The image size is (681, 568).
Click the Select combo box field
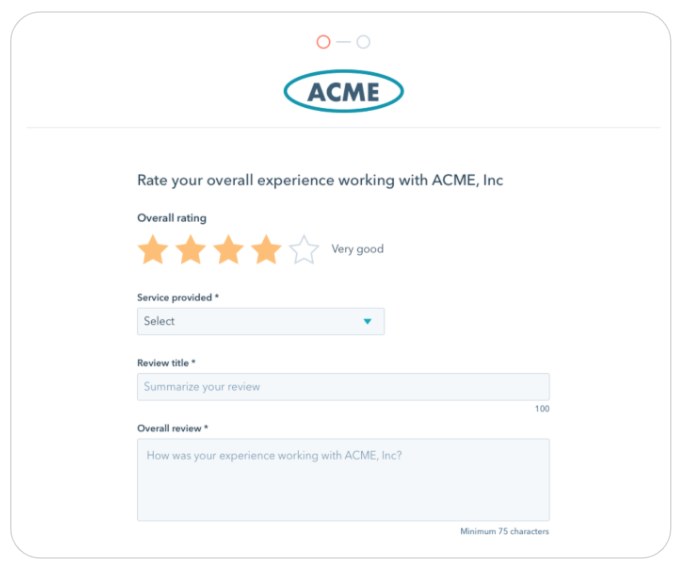261,321
